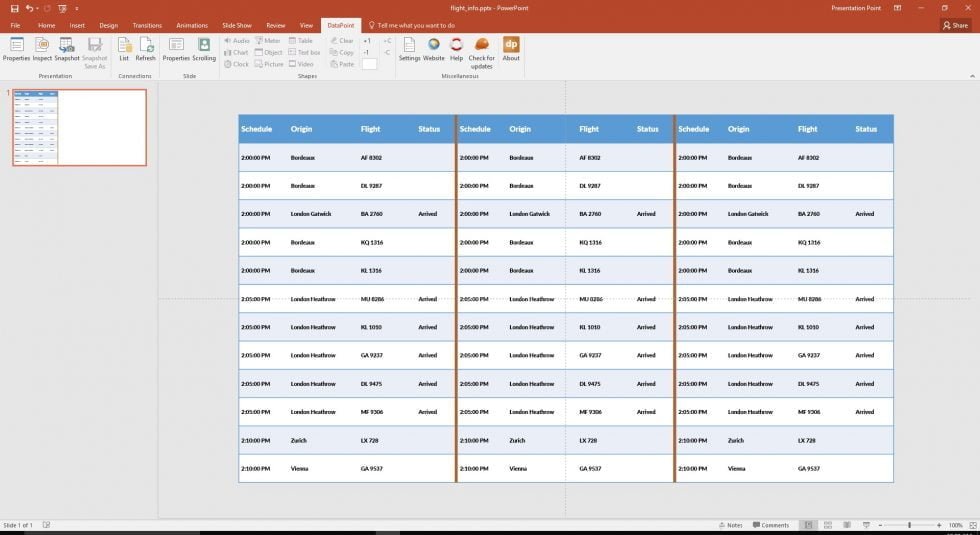The image size is (980, 535).
Task: Click the Slide 1 of 1 indicator
Action: [18, 525]
